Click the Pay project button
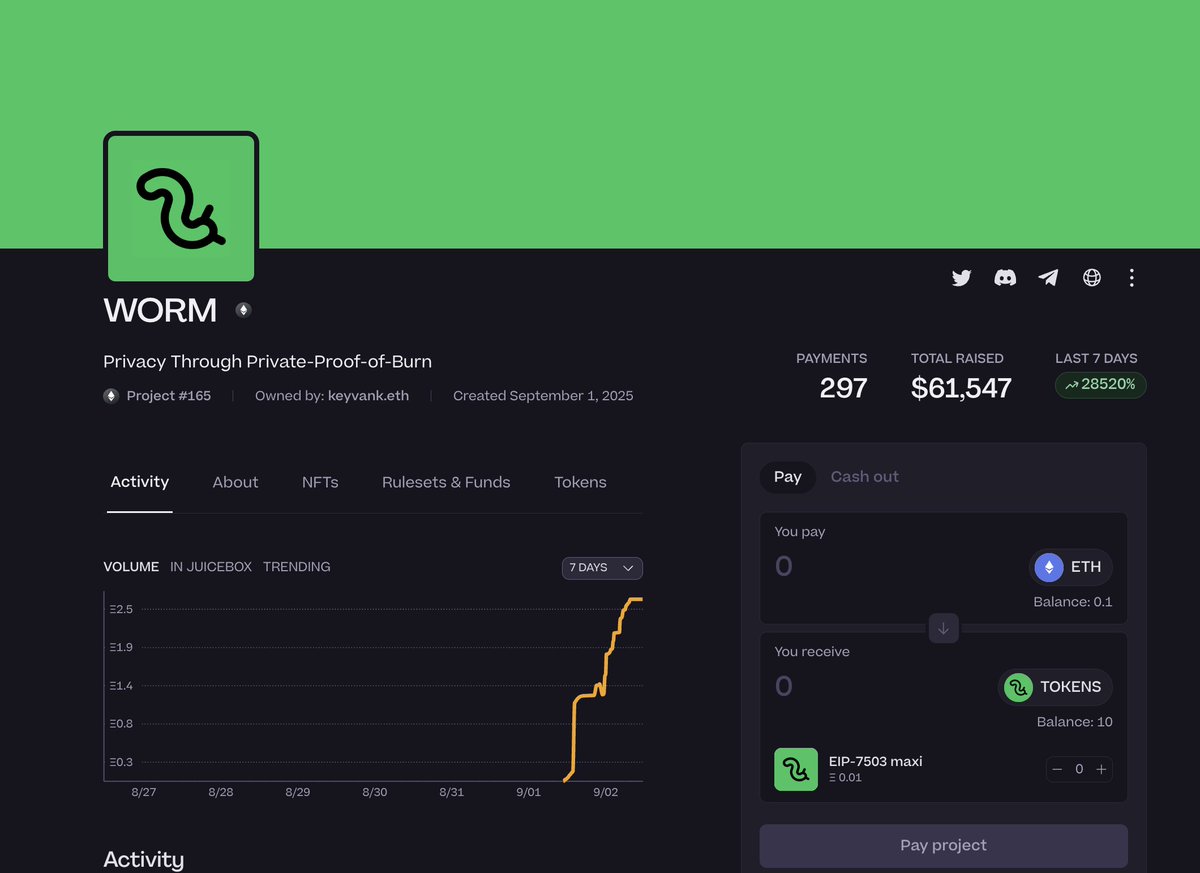This screenshot has width=1200, height=873. pos(943,846)
